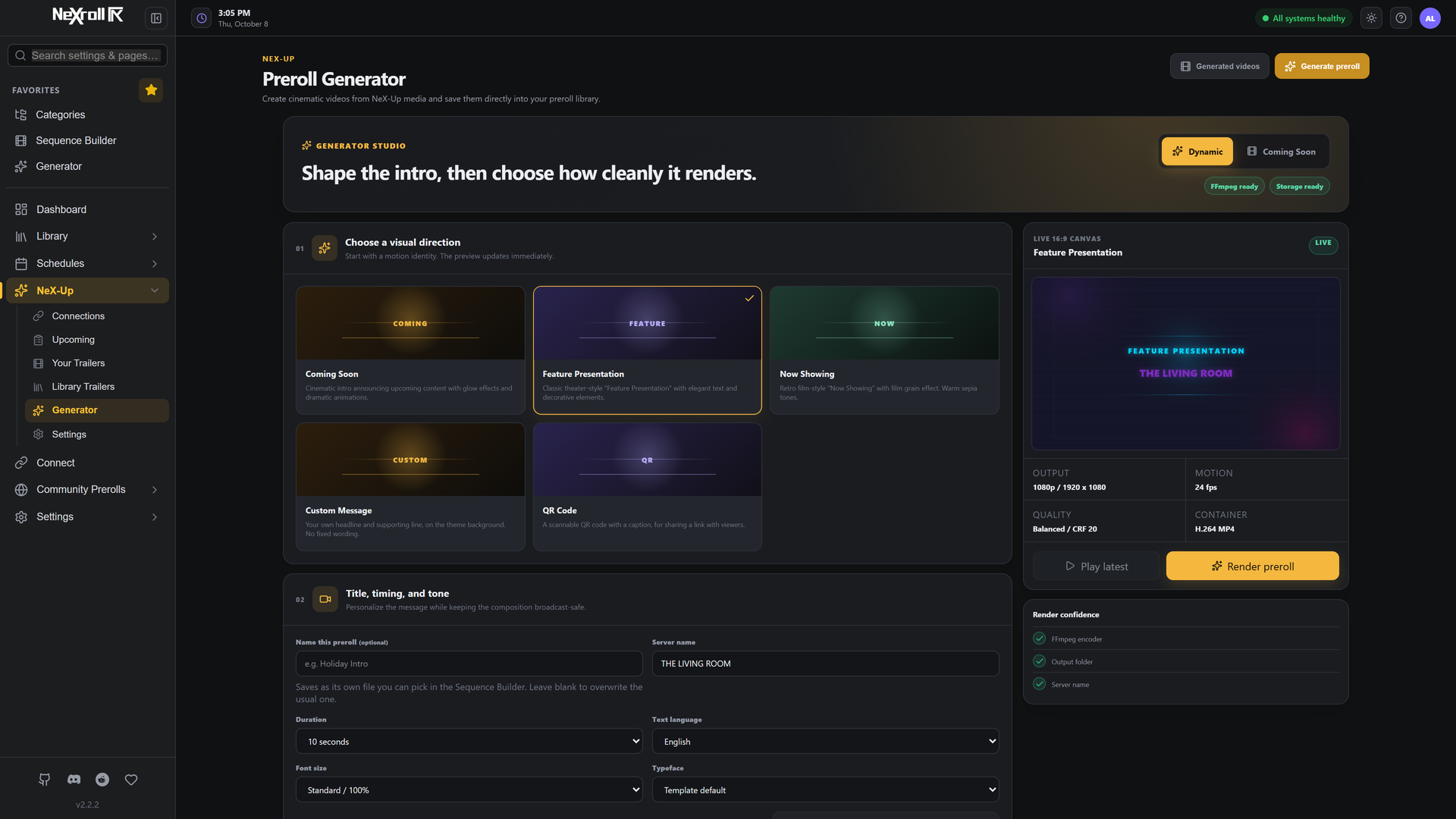Click the FFmpeg ready badge
Screen dimensions: 1456x819
point(1234,187)
